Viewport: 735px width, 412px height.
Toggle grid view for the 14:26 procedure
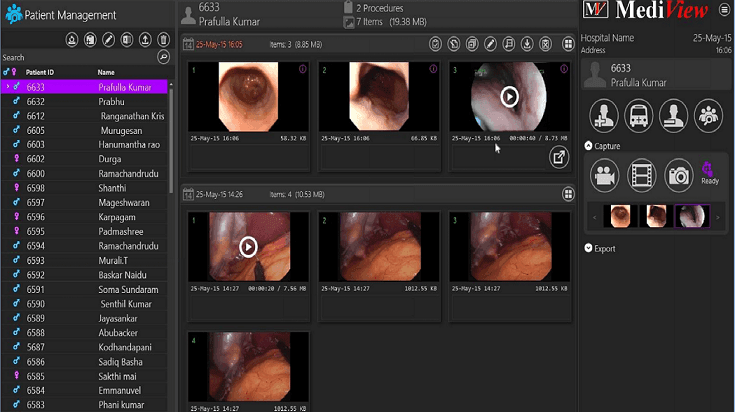[568, 194]
